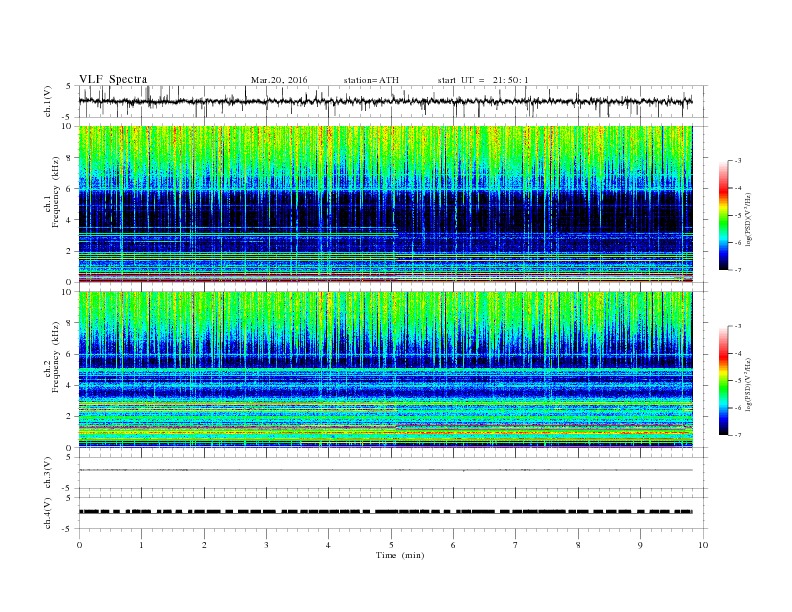Click the "ch.3(V)" axis label
The image size is (792, 612).
(x=48, y=473)
